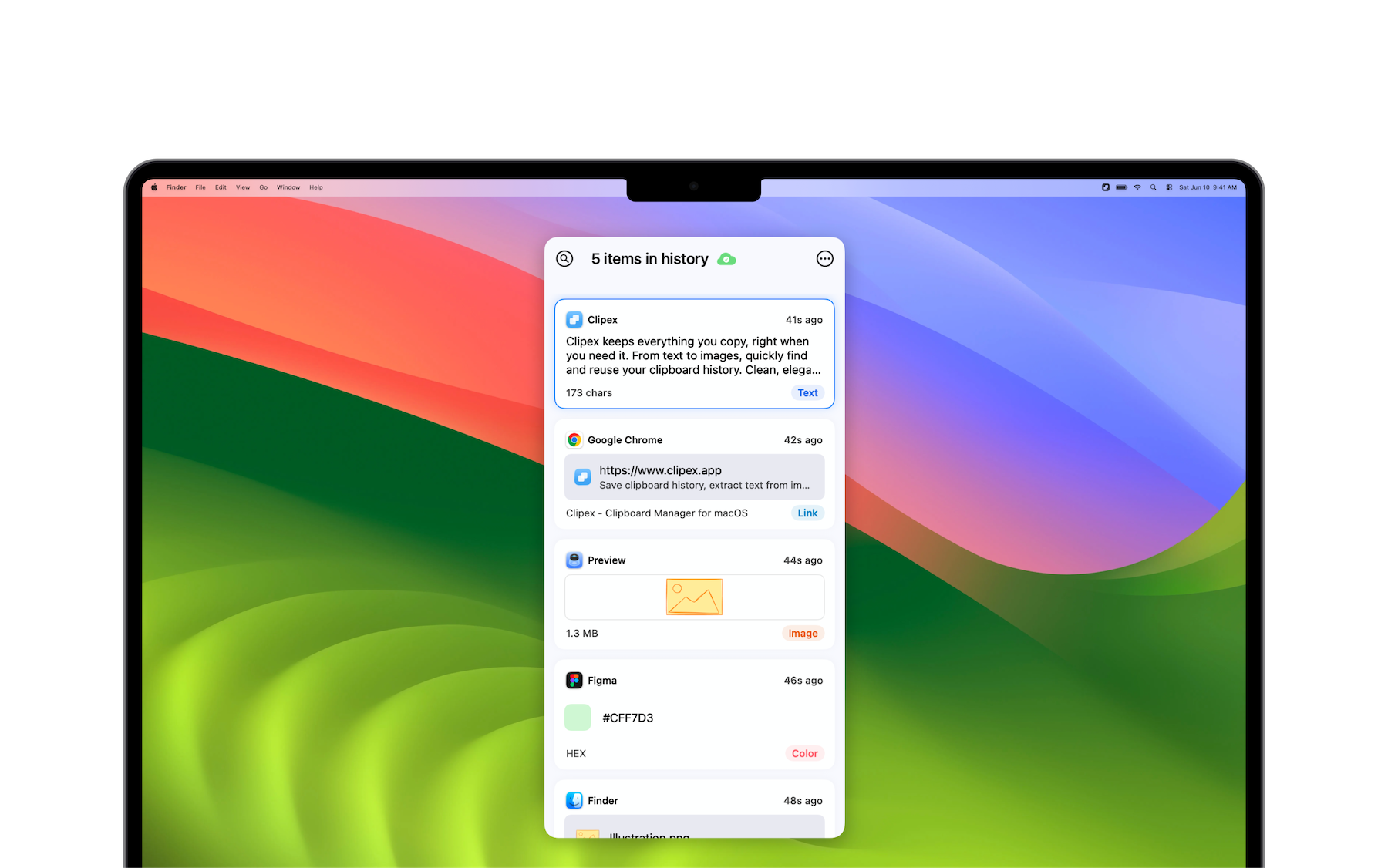Screen dimensions: 1388x868
Task: Open the Window menu
Action: pos(288,187)
